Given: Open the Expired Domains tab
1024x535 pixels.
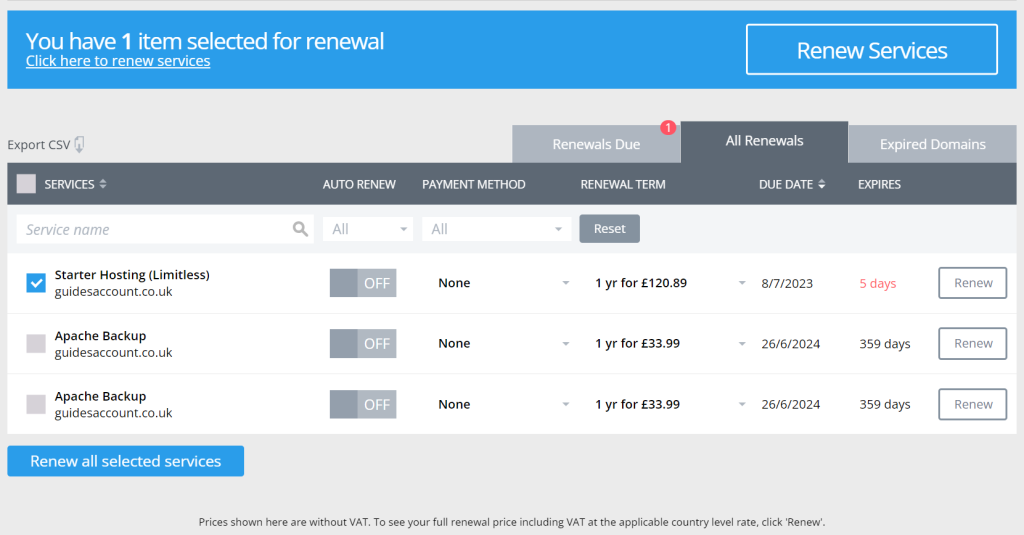Looking at the screenshot, I should pos(933,144).
